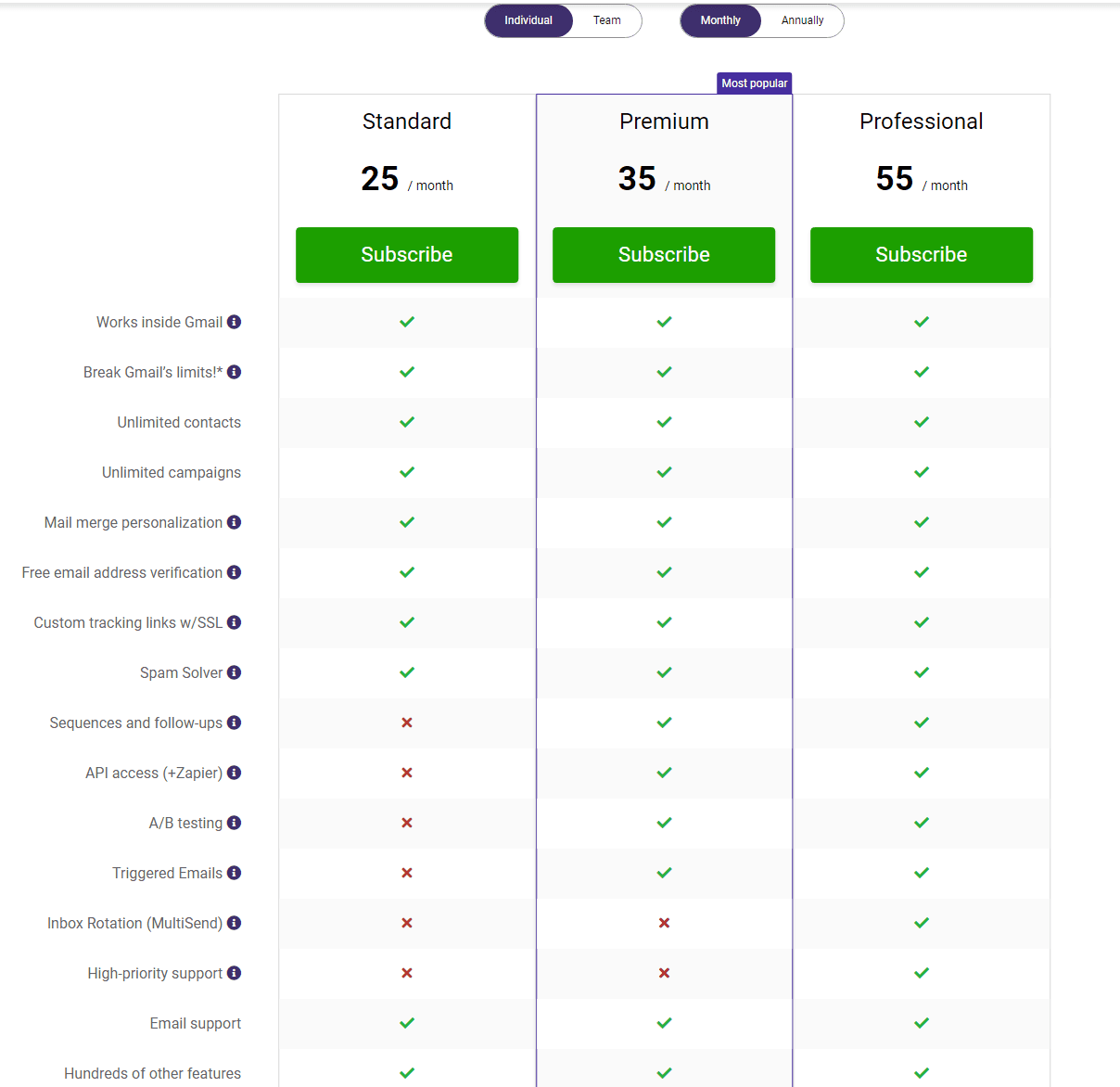Open info tooltip for Custom tracking links w/SSL
Viewport: 1120px width, 1087px height.
tap(234, 622)
